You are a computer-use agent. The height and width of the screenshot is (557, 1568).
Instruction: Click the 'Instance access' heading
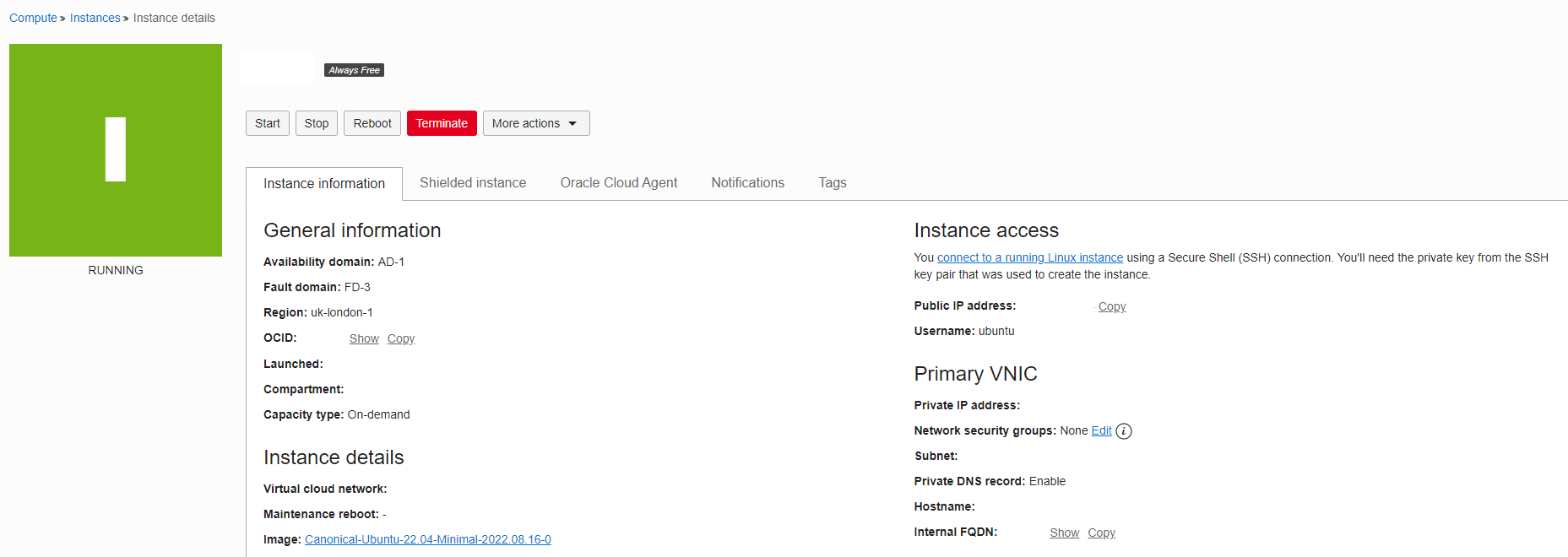pos(986,230)
